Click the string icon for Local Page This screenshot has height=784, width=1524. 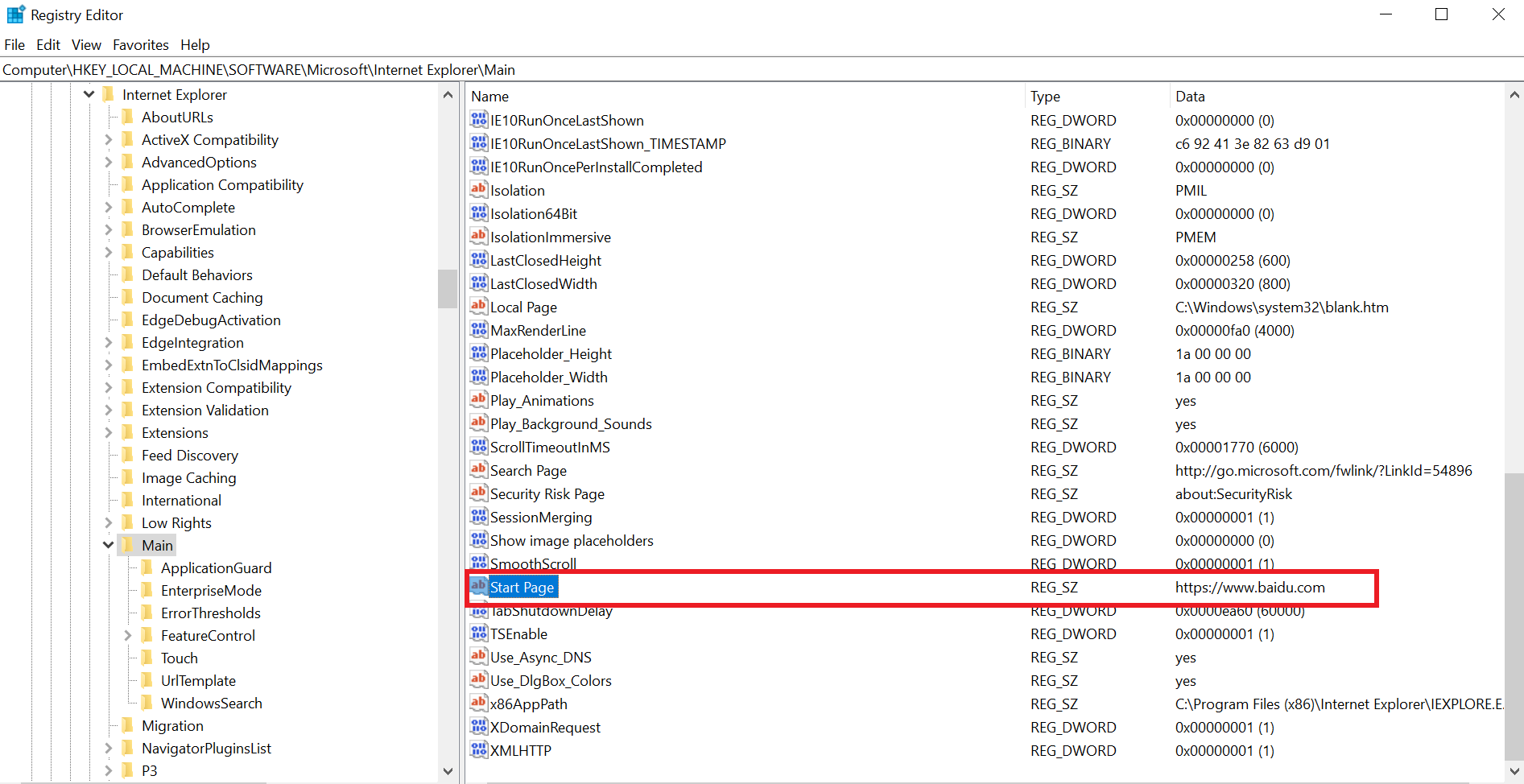479,307
